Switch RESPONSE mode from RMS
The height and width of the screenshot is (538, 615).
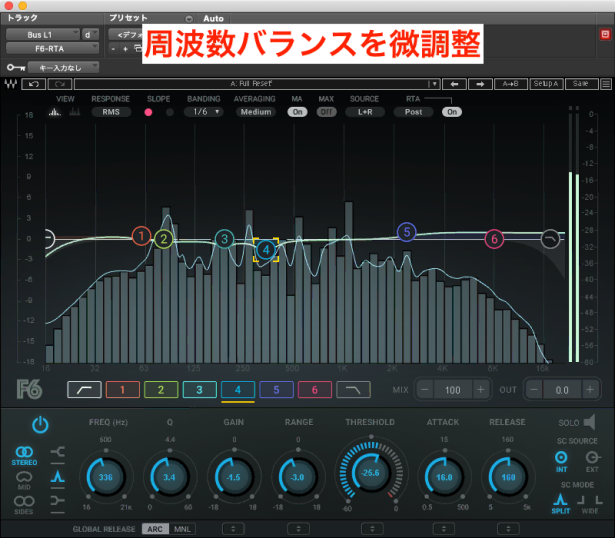[111, 112]
